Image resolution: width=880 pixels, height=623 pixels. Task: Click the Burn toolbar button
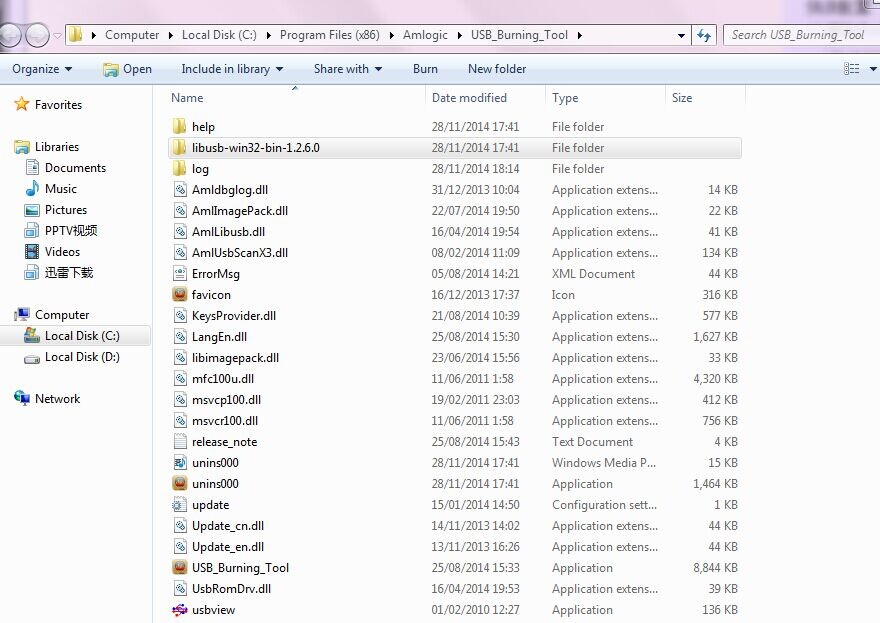click(x=425, y=69)
